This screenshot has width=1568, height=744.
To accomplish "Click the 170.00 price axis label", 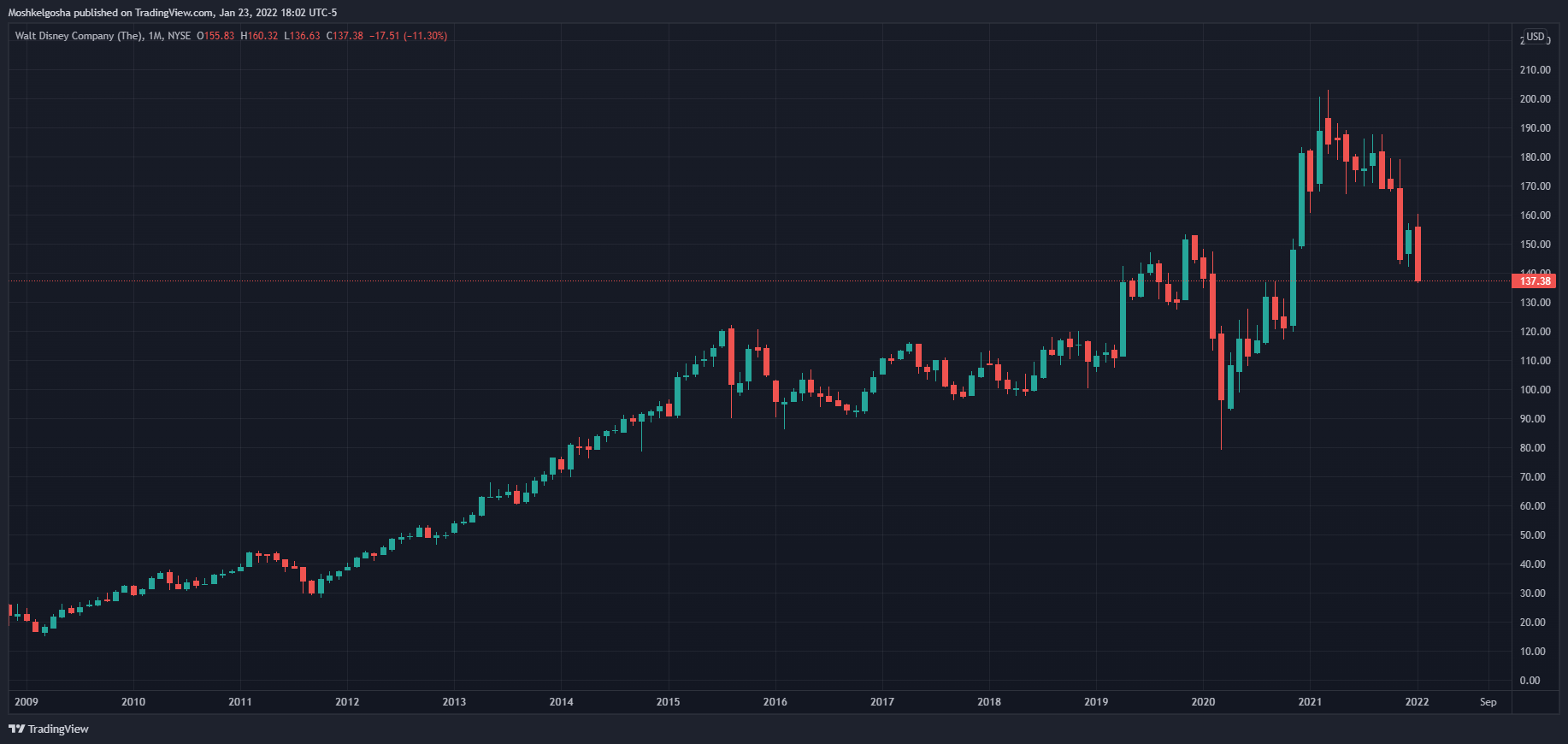I will (1535, 186).
